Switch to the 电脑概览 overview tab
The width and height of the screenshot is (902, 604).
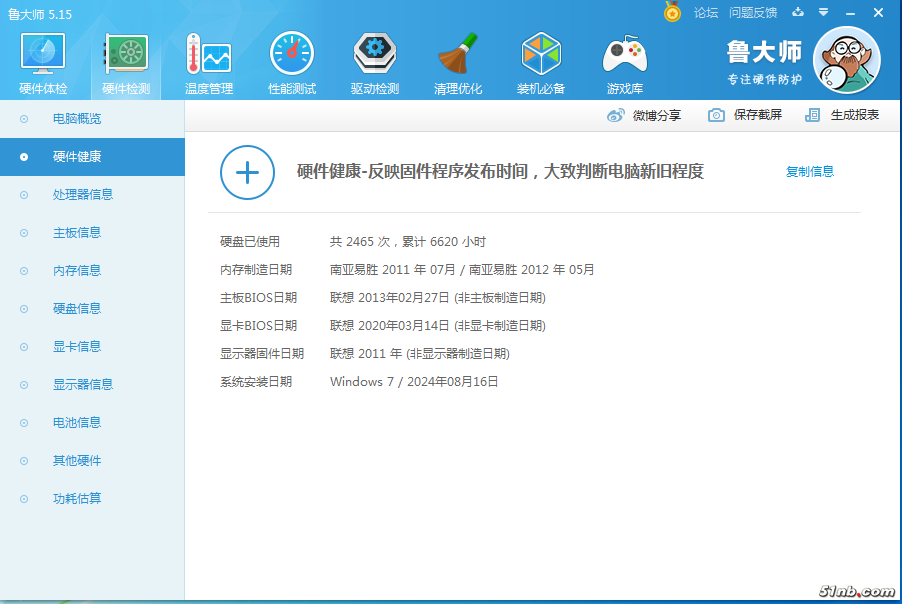[x=77, y=119]
